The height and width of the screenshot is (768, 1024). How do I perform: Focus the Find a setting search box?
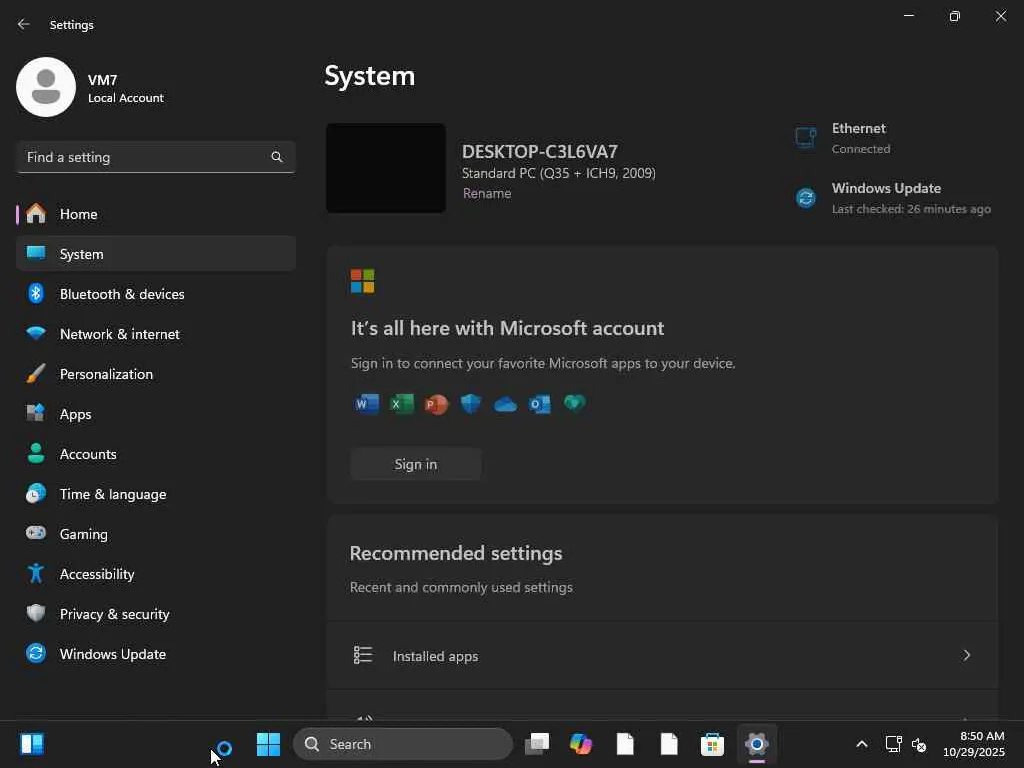(155, 157)
